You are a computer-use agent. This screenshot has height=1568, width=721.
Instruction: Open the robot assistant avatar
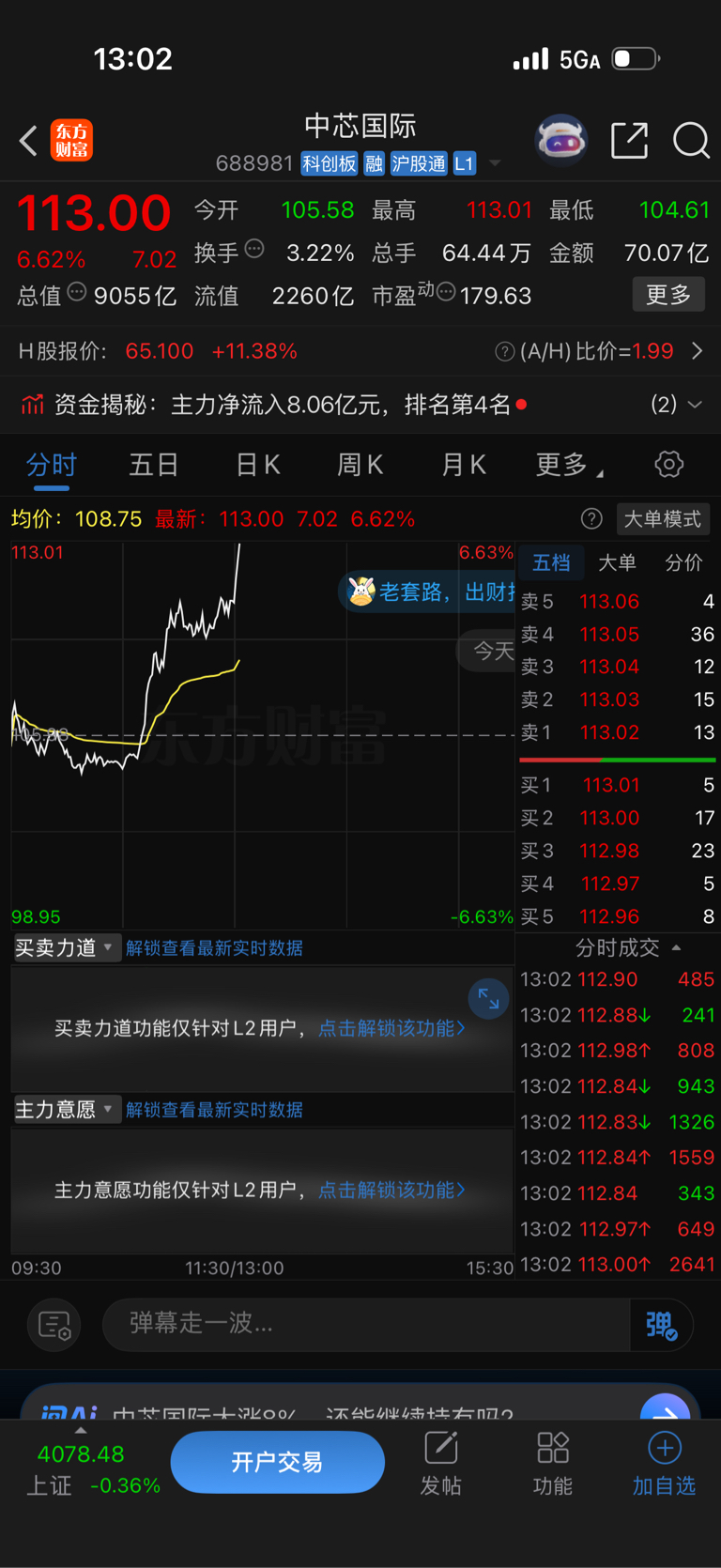click(561, 141)
